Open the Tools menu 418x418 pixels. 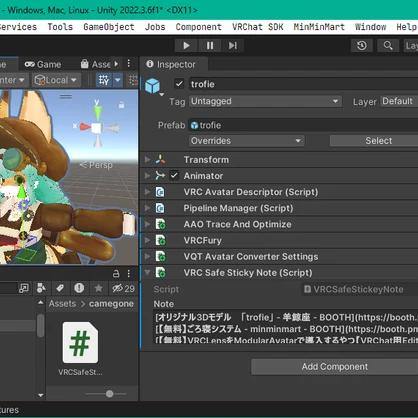[60, 27]
